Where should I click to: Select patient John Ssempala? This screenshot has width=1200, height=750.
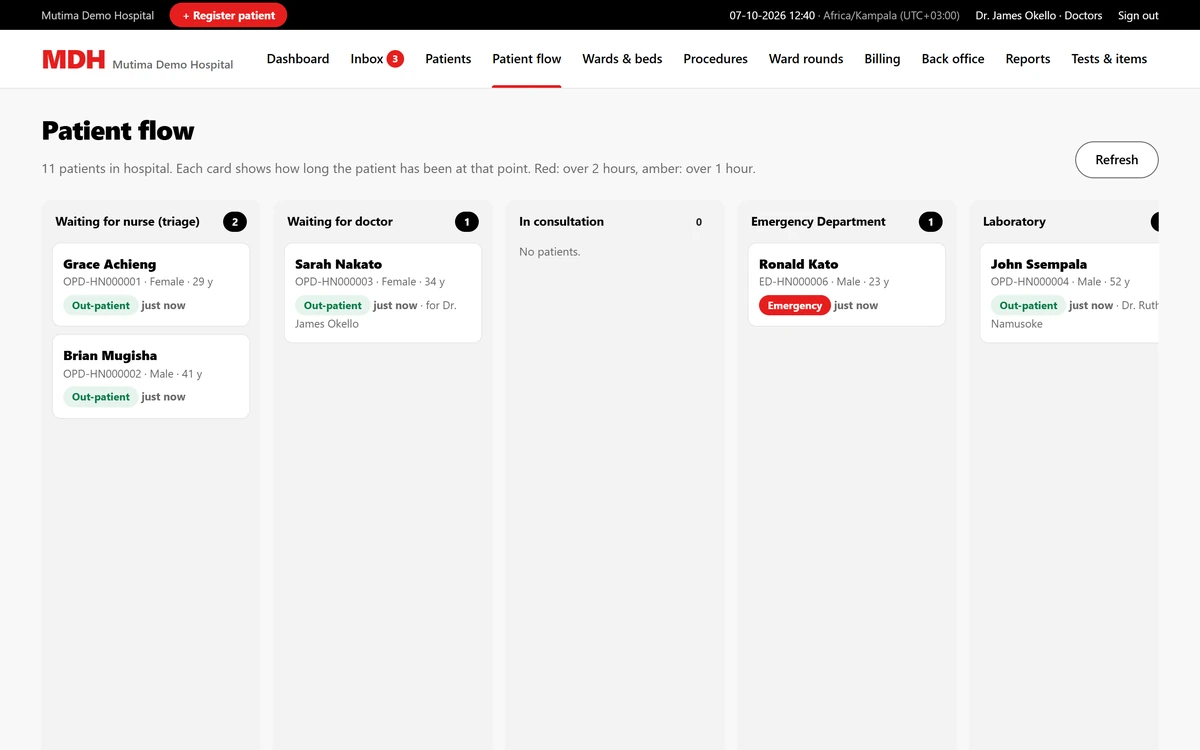tap(1069, 293)
